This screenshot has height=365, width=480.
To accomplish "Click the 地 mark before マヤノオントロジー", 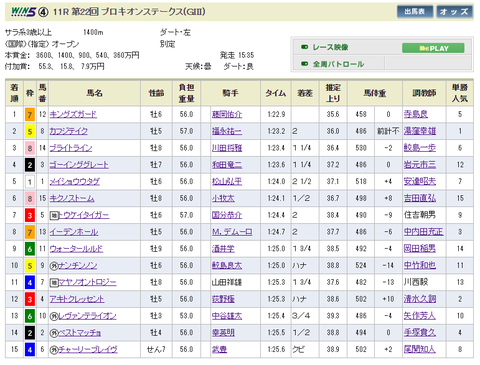I will pyautogui.click(x=54, y=283).
